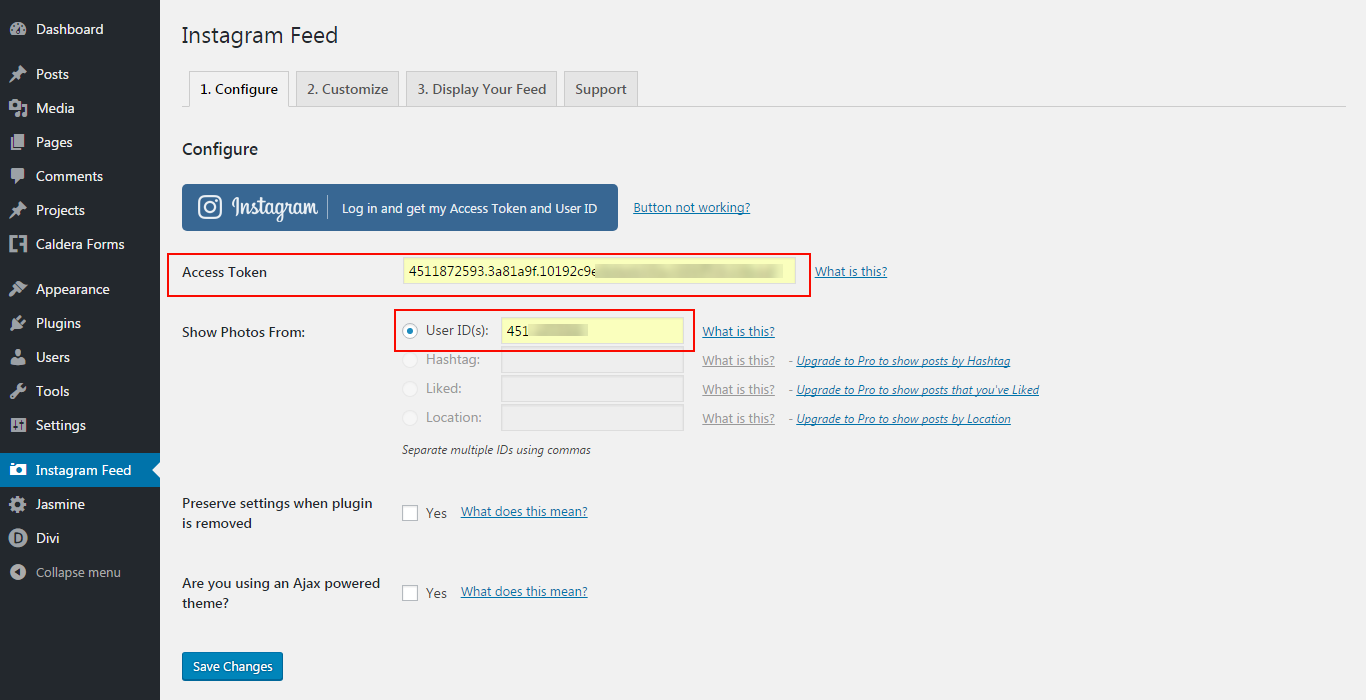Open Appearance in the admin menu
The image size is (1366, 700).
[x=80, y=289]
